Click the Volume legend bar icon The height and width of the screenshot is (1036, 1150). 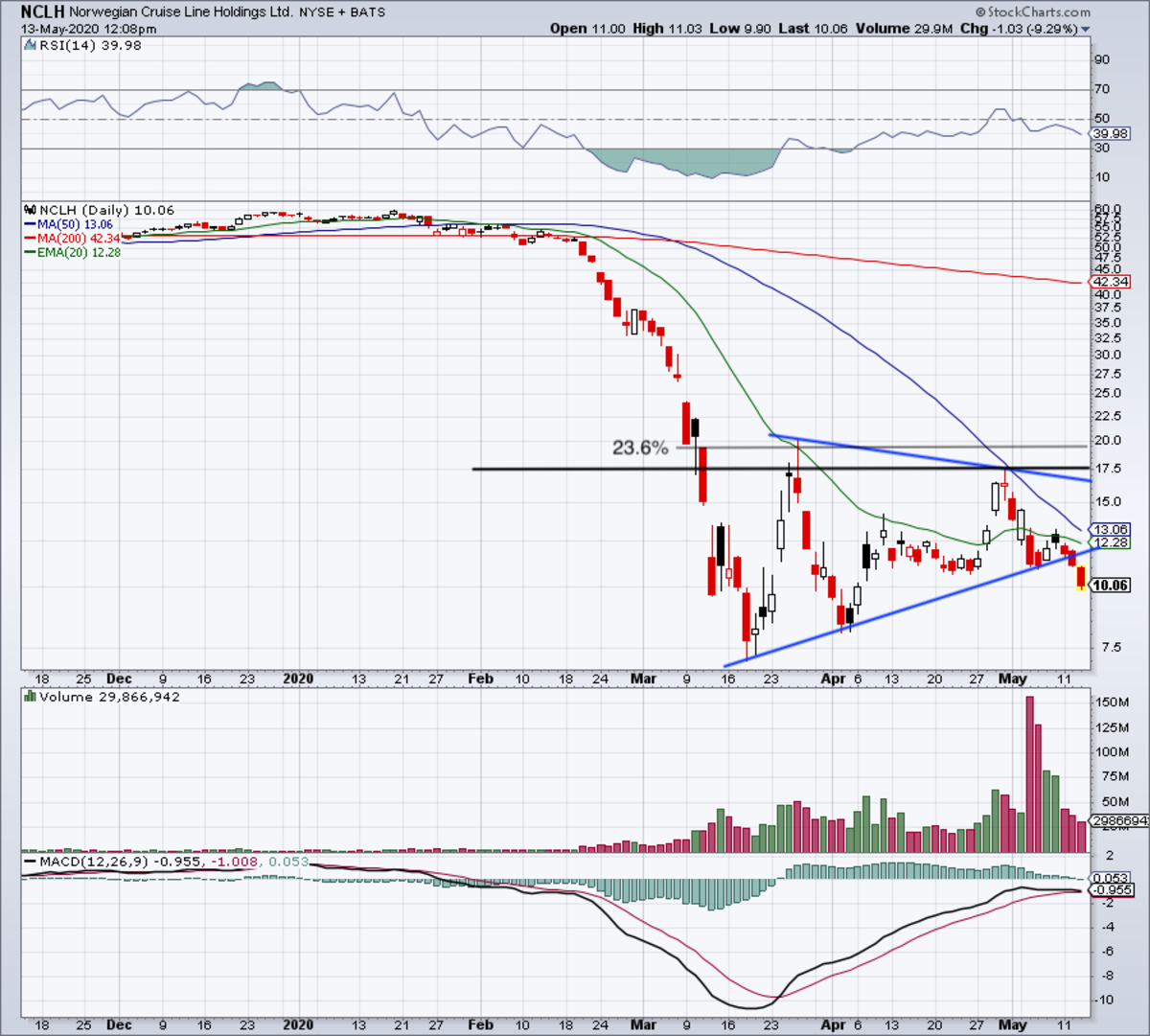(30, 697)
